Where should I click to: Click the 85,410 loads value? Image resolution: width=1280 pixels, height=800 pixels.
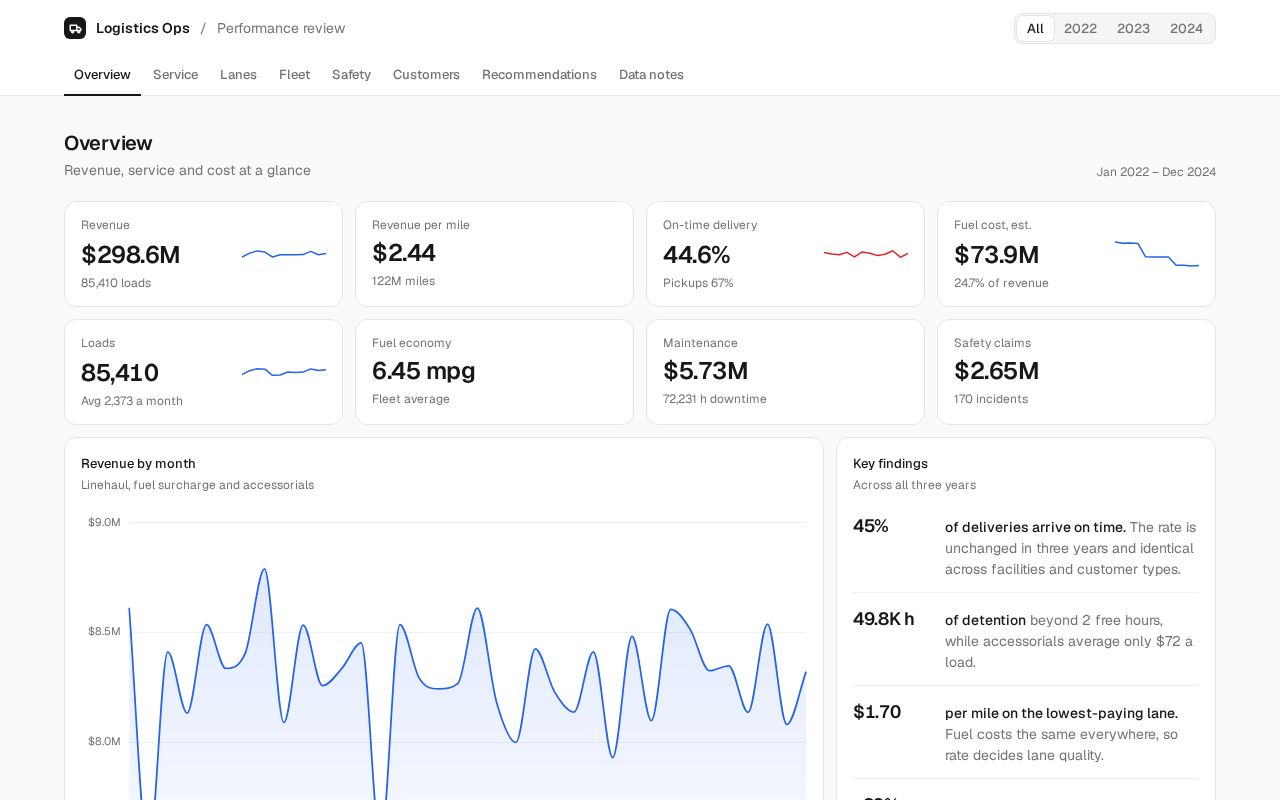120,373
